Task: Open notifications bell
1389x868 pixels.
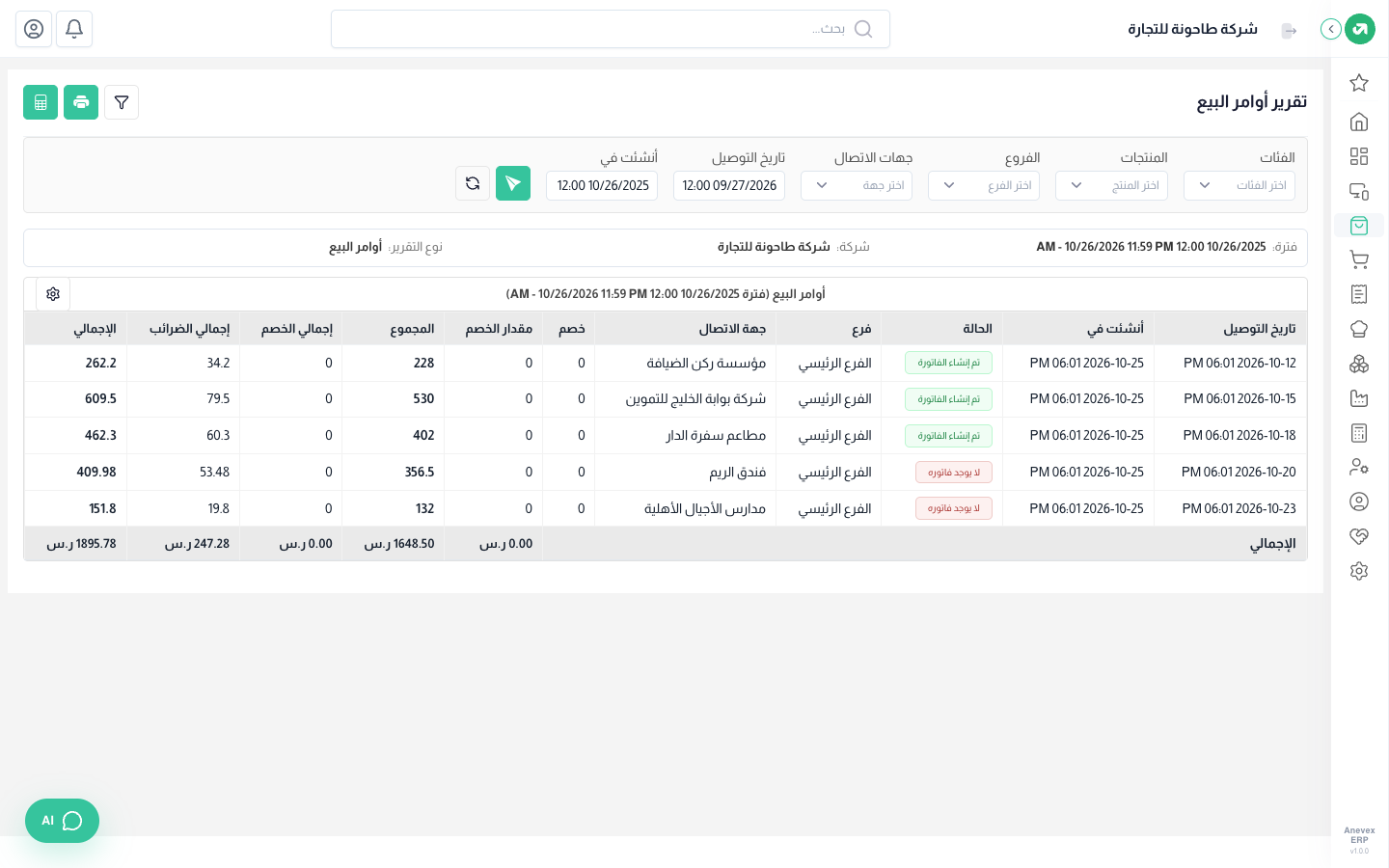Action: pyautogui.click(x=74, y=29)
